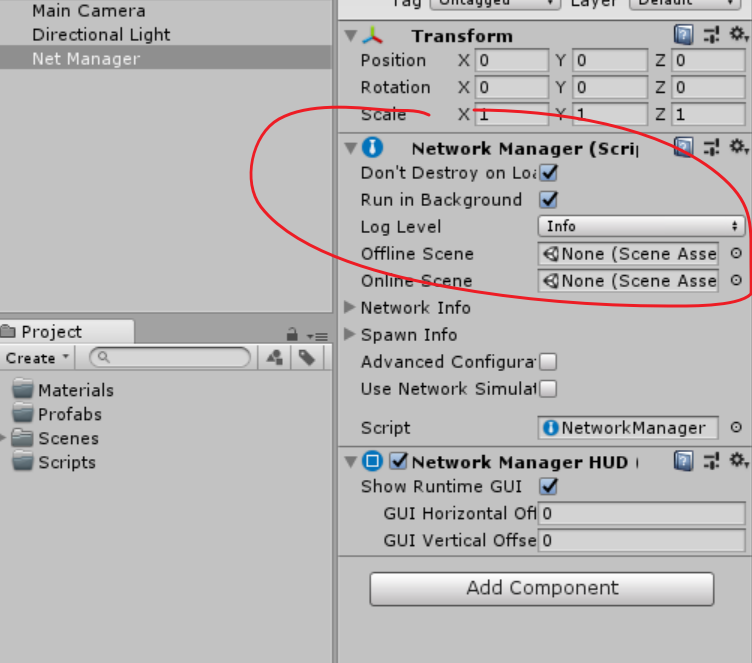The width and height of the screenshot is (752, 663).
Task: Click the Scale Z input field
Action: pyautogui.click(x=708, y=114)
